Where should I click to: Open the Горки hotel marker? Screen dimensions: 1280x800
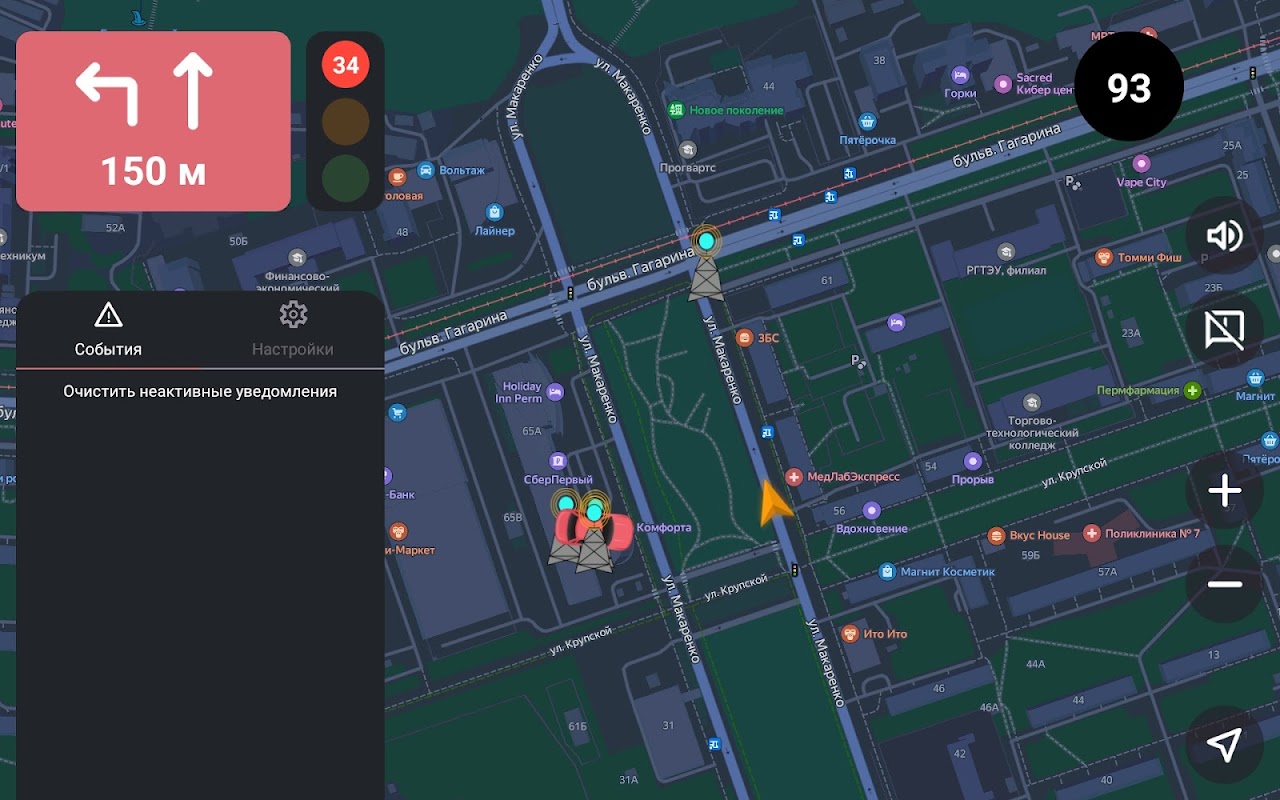pos(960,75)
